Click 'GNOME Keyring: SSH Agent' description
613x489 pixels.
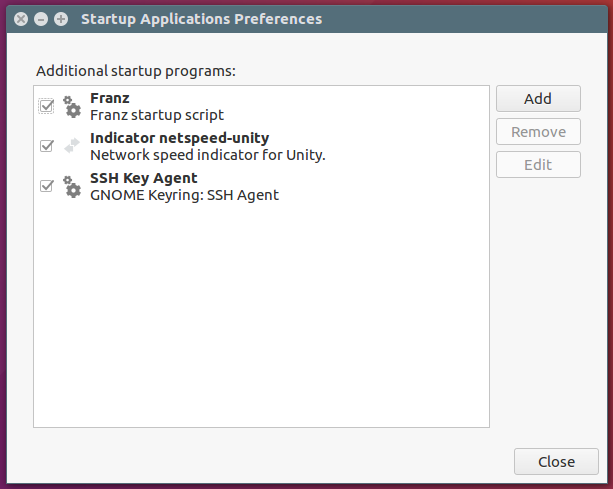click(185, 195)
